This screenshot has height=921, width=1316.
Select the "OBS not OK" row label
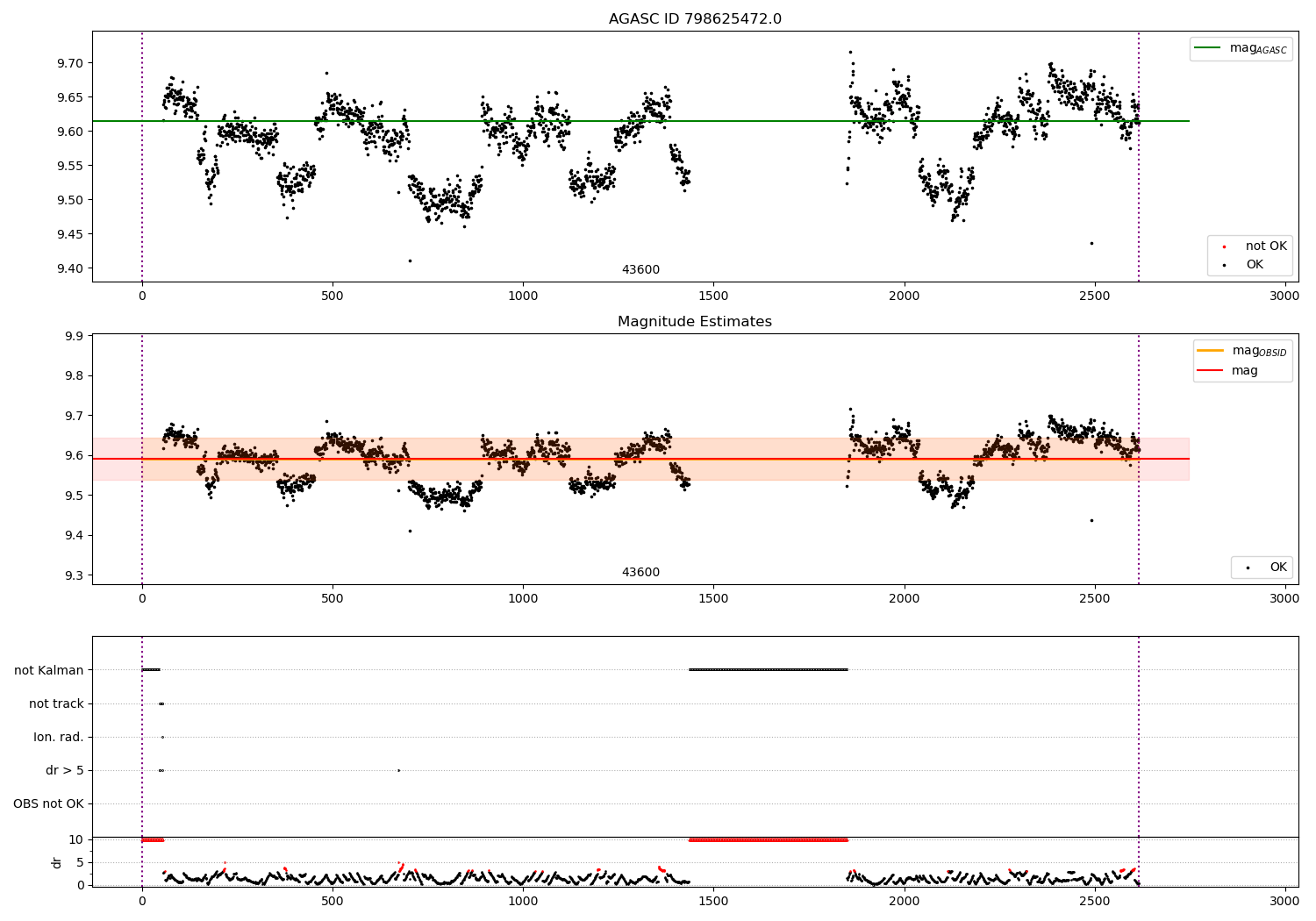(48, 803)
